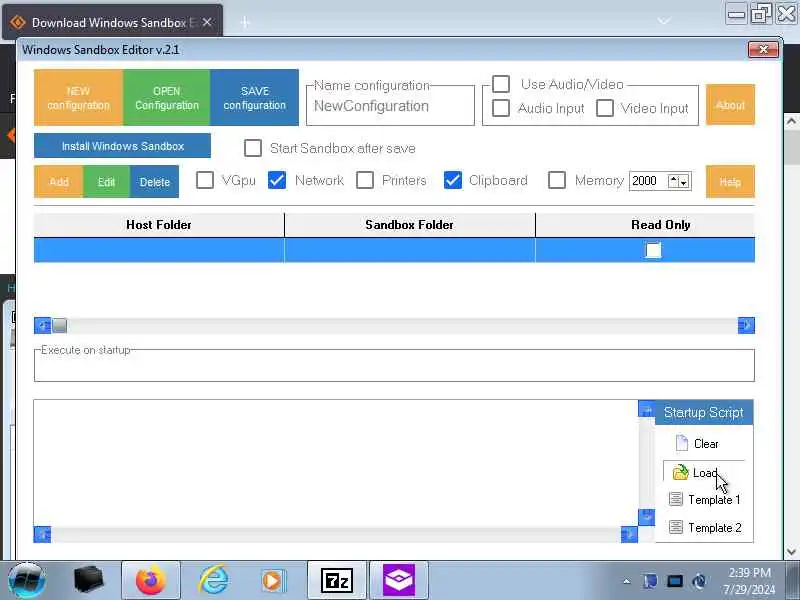
Task: Enable Start Sandbox after save
Action: point(253,148)
